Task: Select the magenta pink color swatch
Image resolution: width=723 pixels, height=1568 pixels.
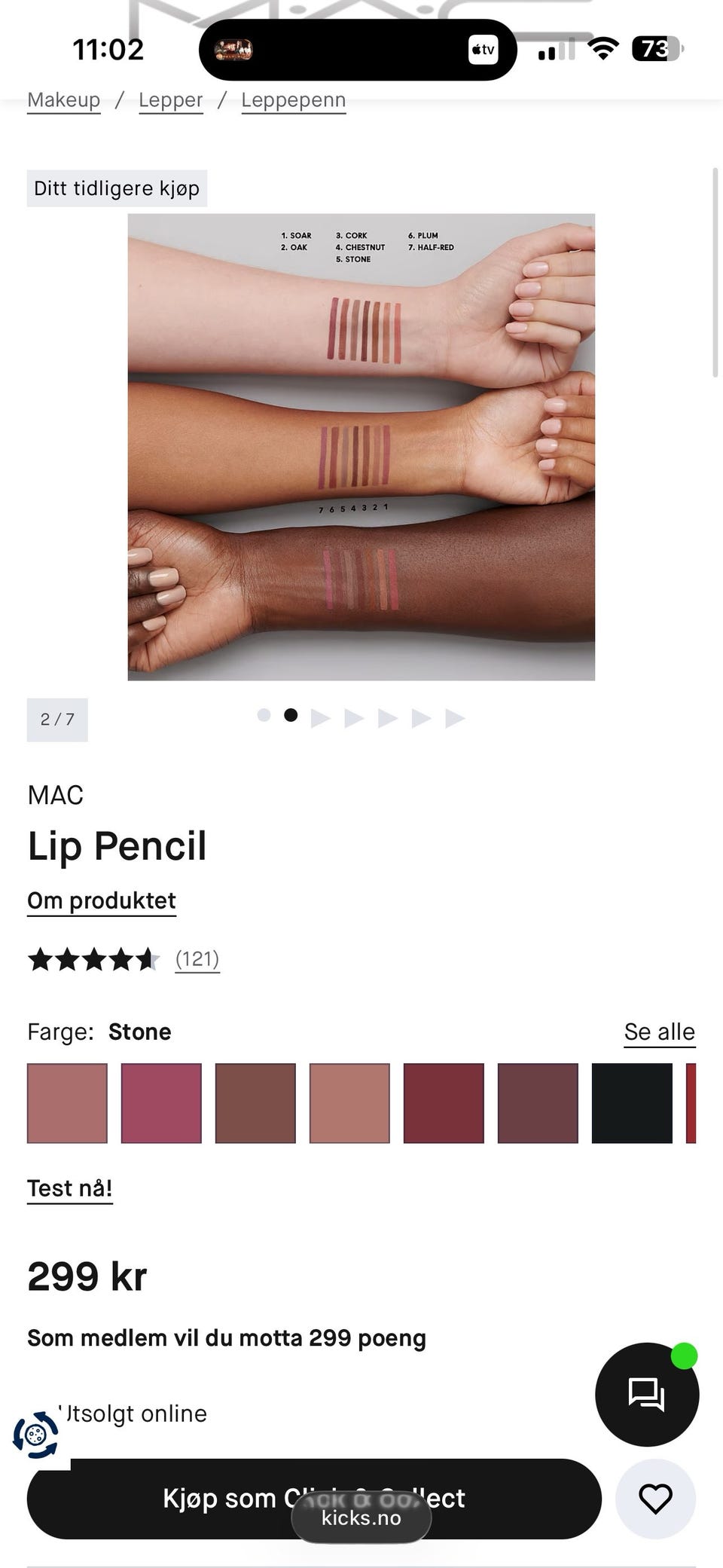Action: coord(161,1103)
